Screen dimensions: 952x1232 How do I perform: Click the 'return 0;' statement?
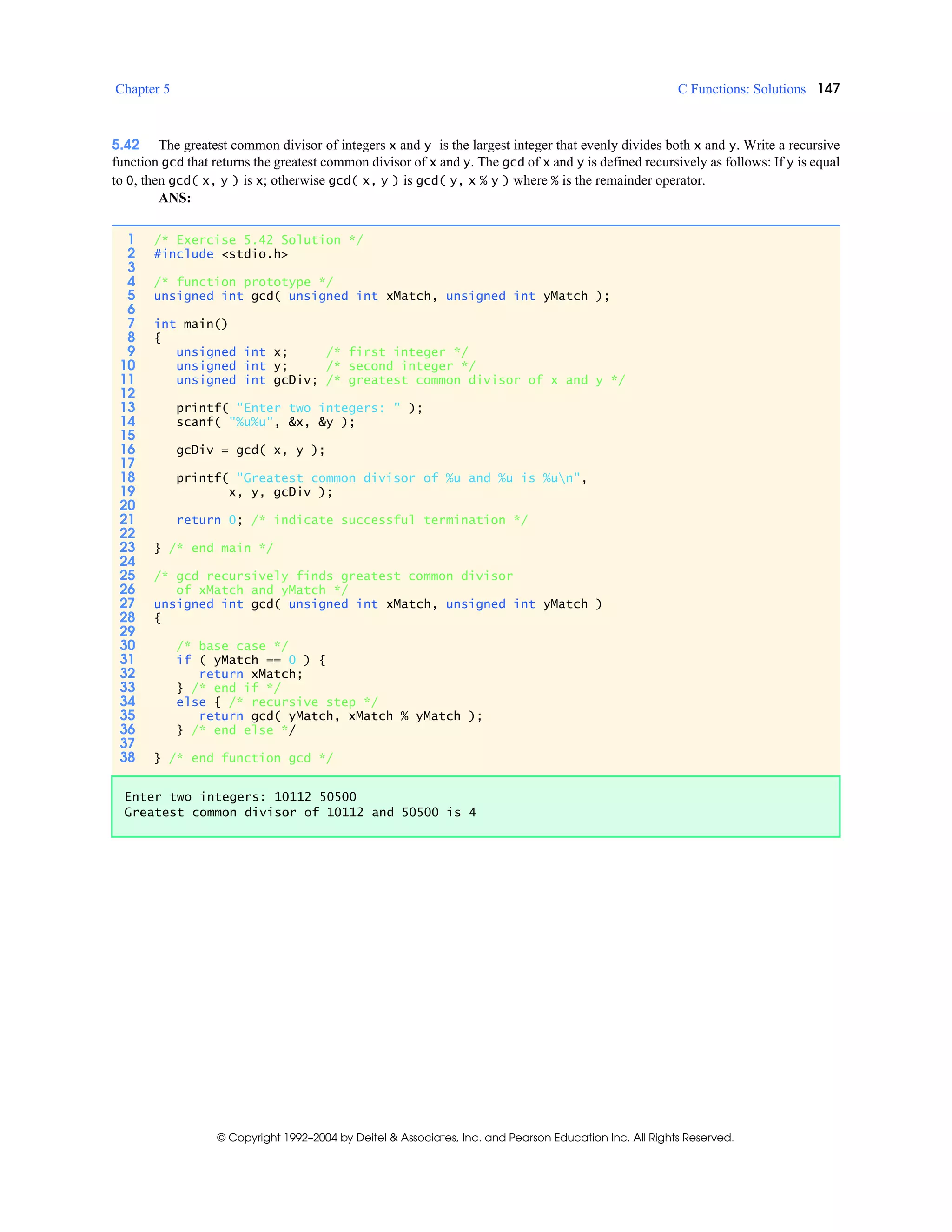coord(209,520)
